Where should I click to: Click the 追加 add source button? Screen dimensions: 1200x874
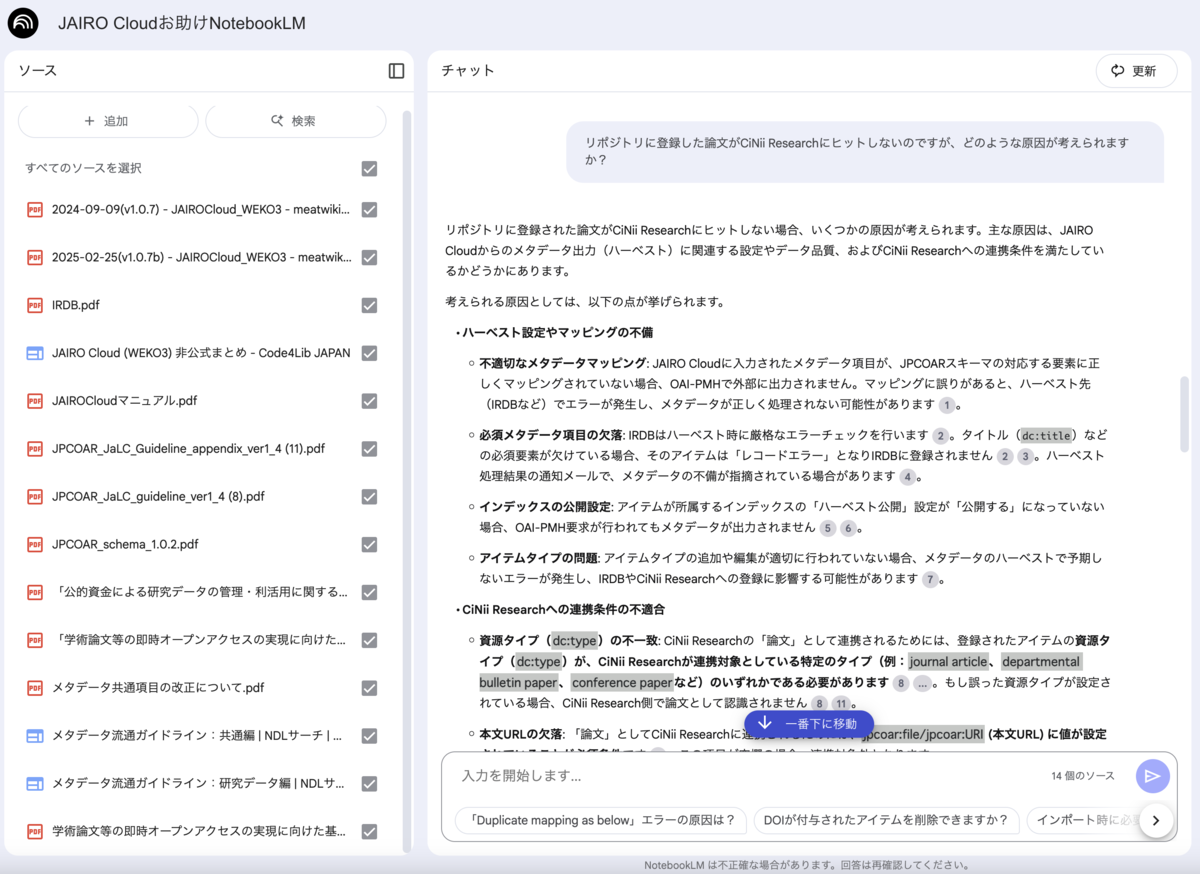[108, 121]
